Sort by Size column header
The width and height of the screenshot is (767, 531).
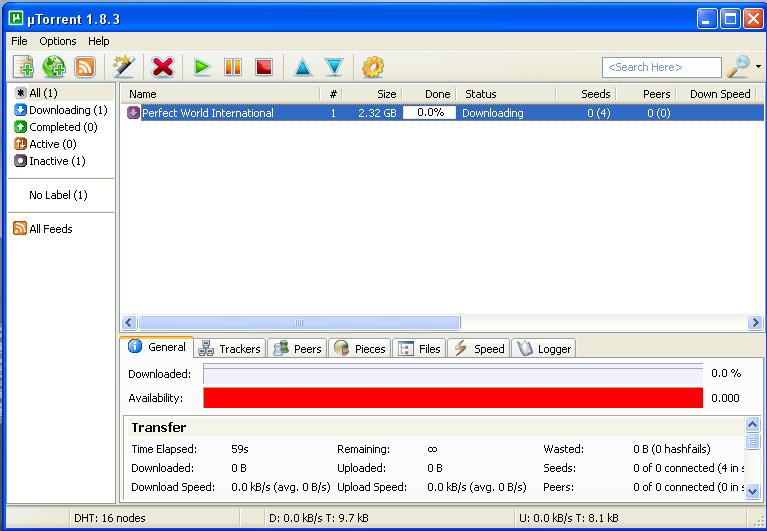click(372, 94)
